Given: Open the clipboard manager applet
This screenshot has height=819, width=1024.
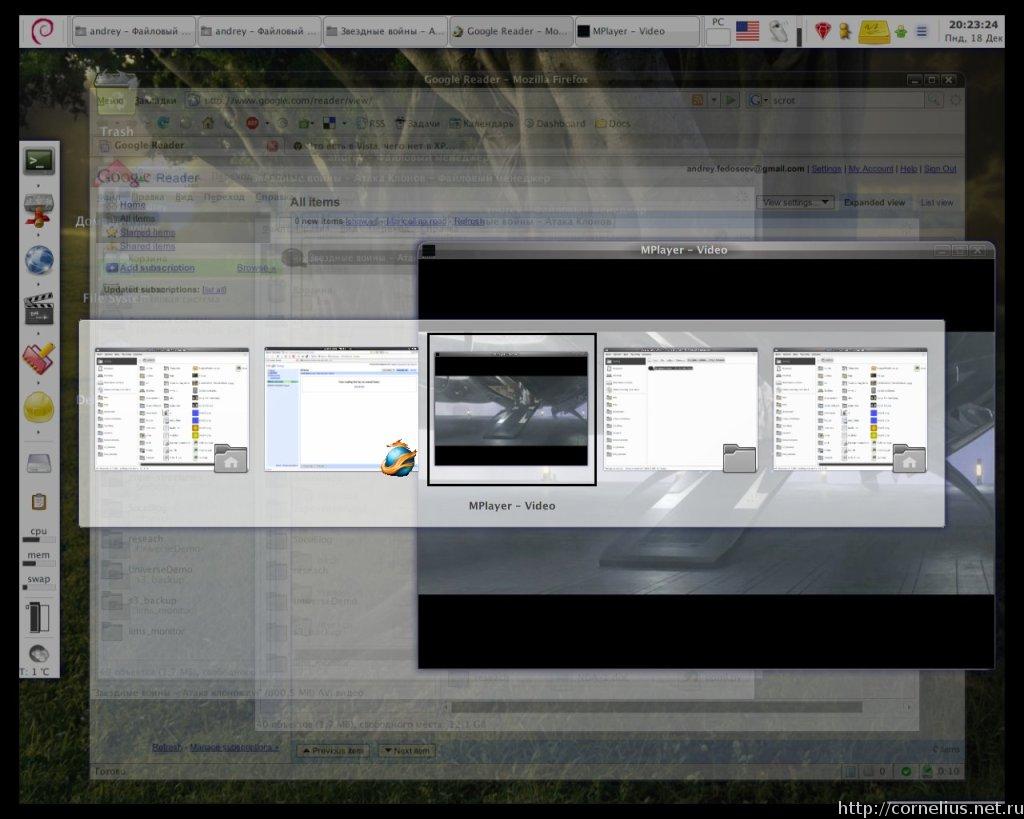Looking at the screenshot, I should 39,502.
